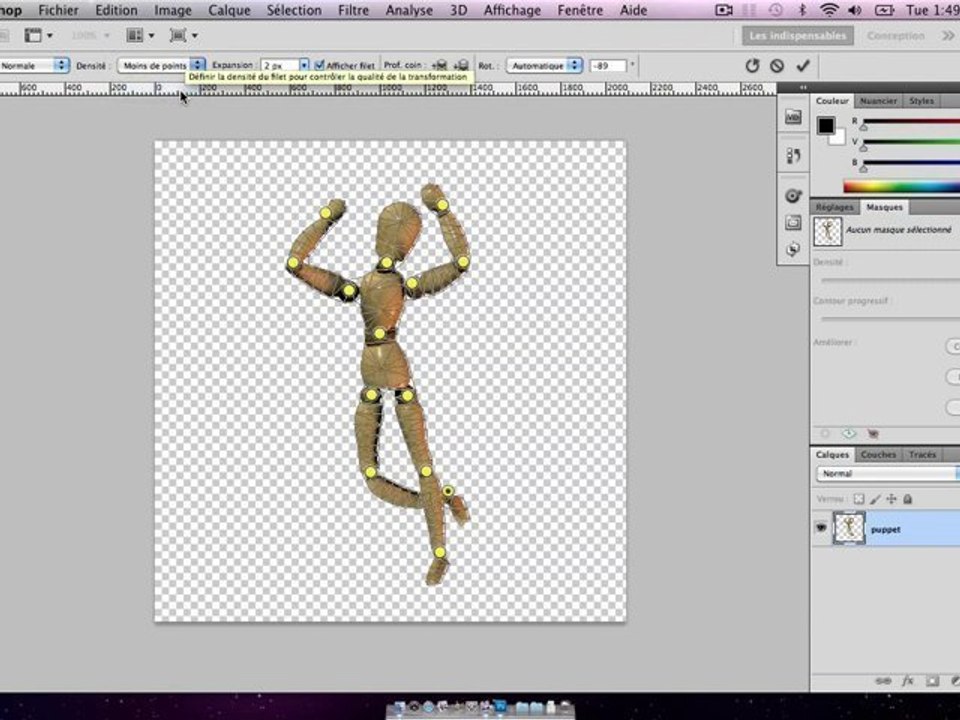The image size is (960, 720).
Task: Open the Densité dropdown Moins de points
Action: point(161,65)
